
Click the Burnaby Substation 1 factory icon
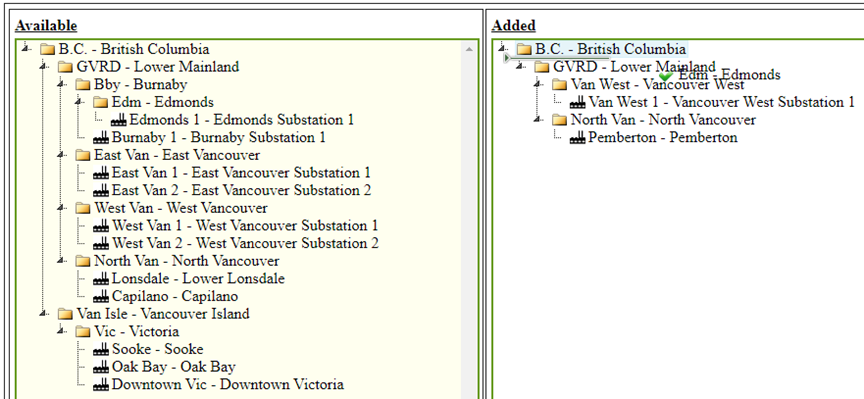coord(101,138)
